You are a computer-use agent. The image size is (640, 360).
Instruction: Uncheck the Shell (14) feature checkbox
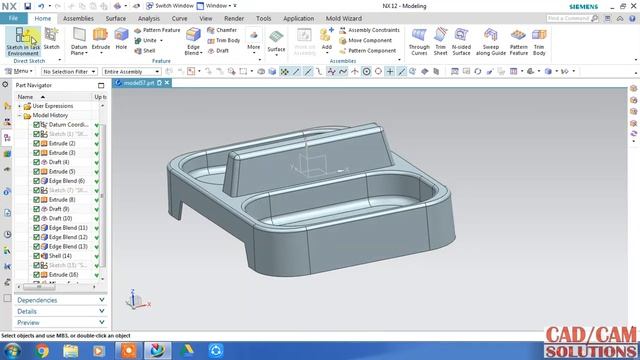click(x=36, y=256)
